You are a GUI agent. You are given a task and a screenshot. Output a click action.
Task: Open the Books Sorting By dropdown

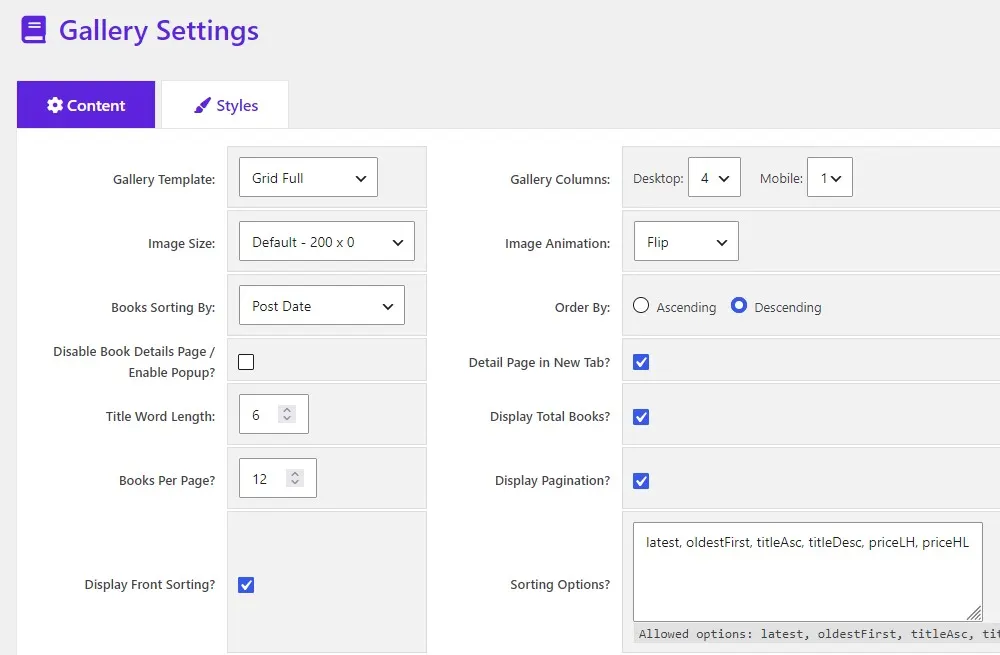tap(321, 305)
